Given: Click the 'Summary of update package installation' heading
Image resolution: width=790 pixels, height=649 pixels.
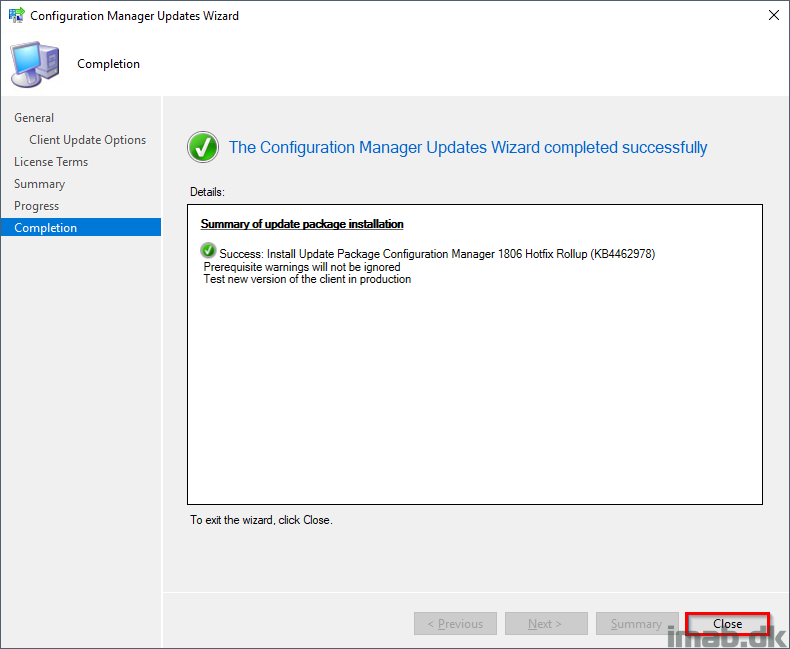Looking at the screenshot, I should tap(302, 224).
